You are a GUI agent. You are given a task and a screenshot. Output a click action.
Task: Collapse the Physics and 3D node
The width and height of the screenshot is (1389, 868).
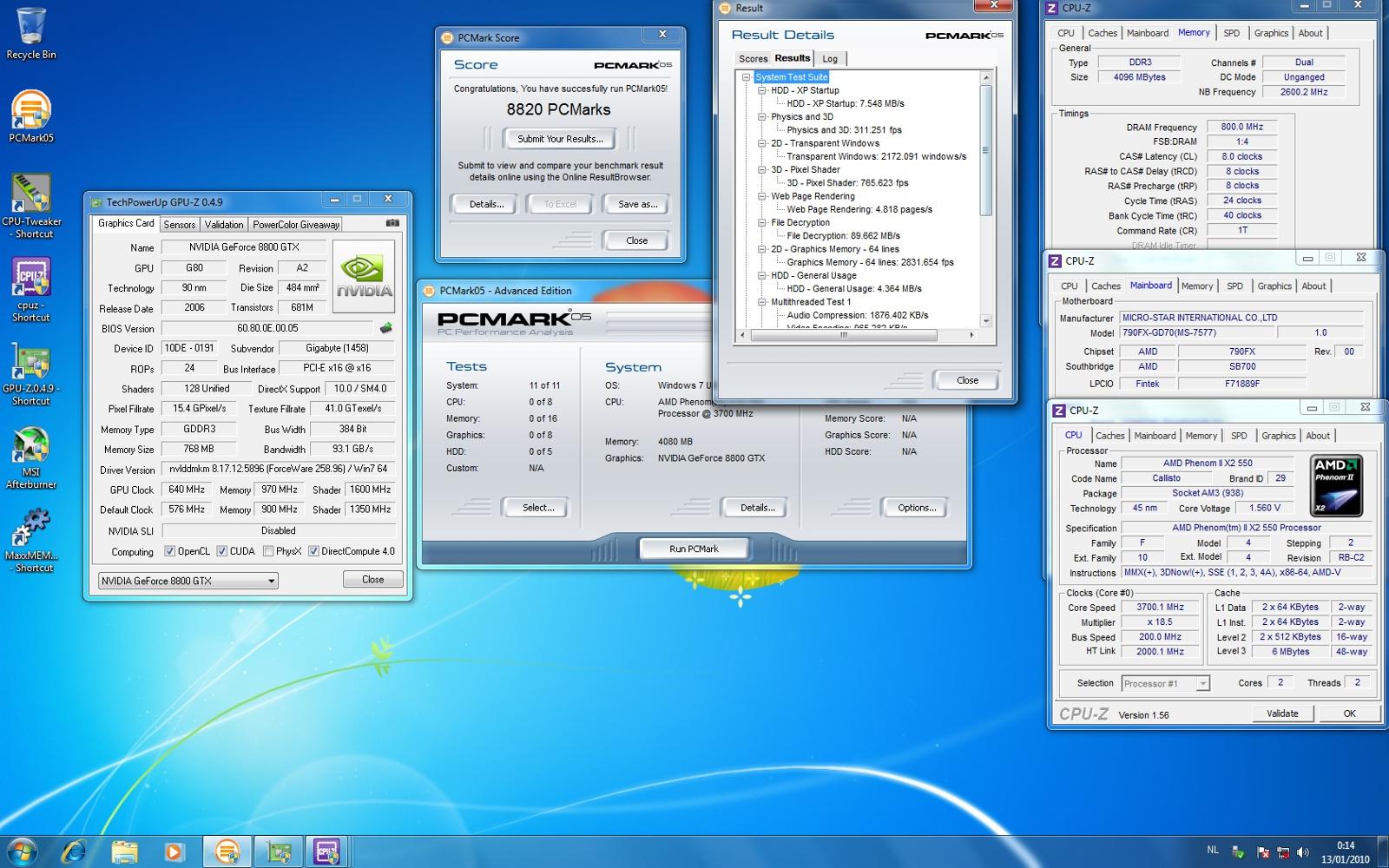tap(761, 116)
